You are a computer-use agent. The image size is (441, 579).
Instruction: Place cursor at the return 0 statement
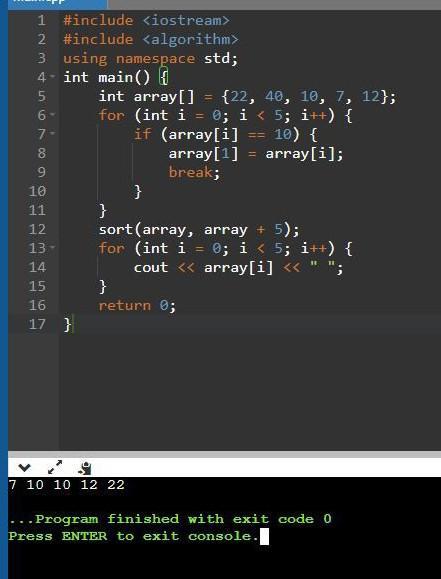point(137,306)
